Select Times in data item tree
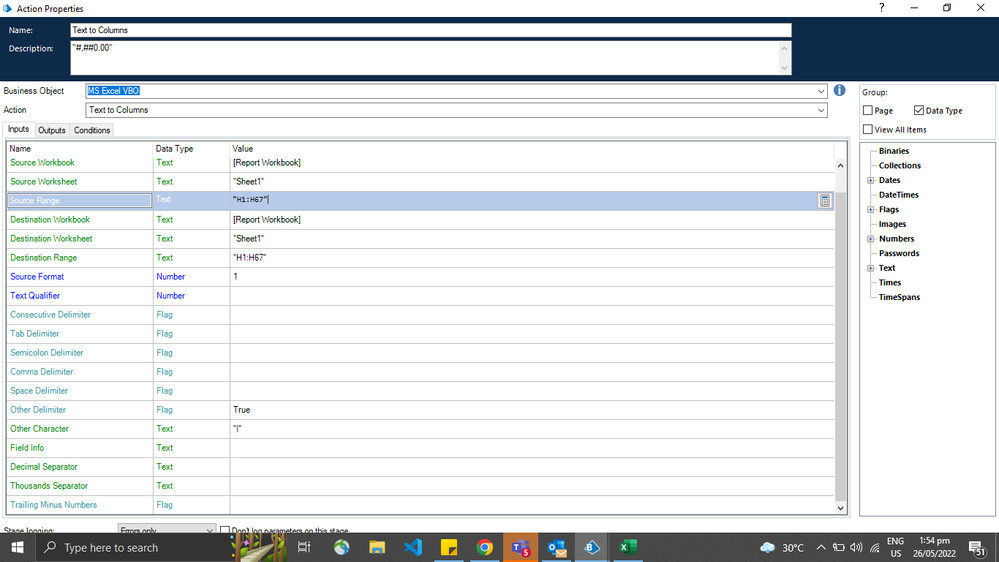 click(889, 283)
